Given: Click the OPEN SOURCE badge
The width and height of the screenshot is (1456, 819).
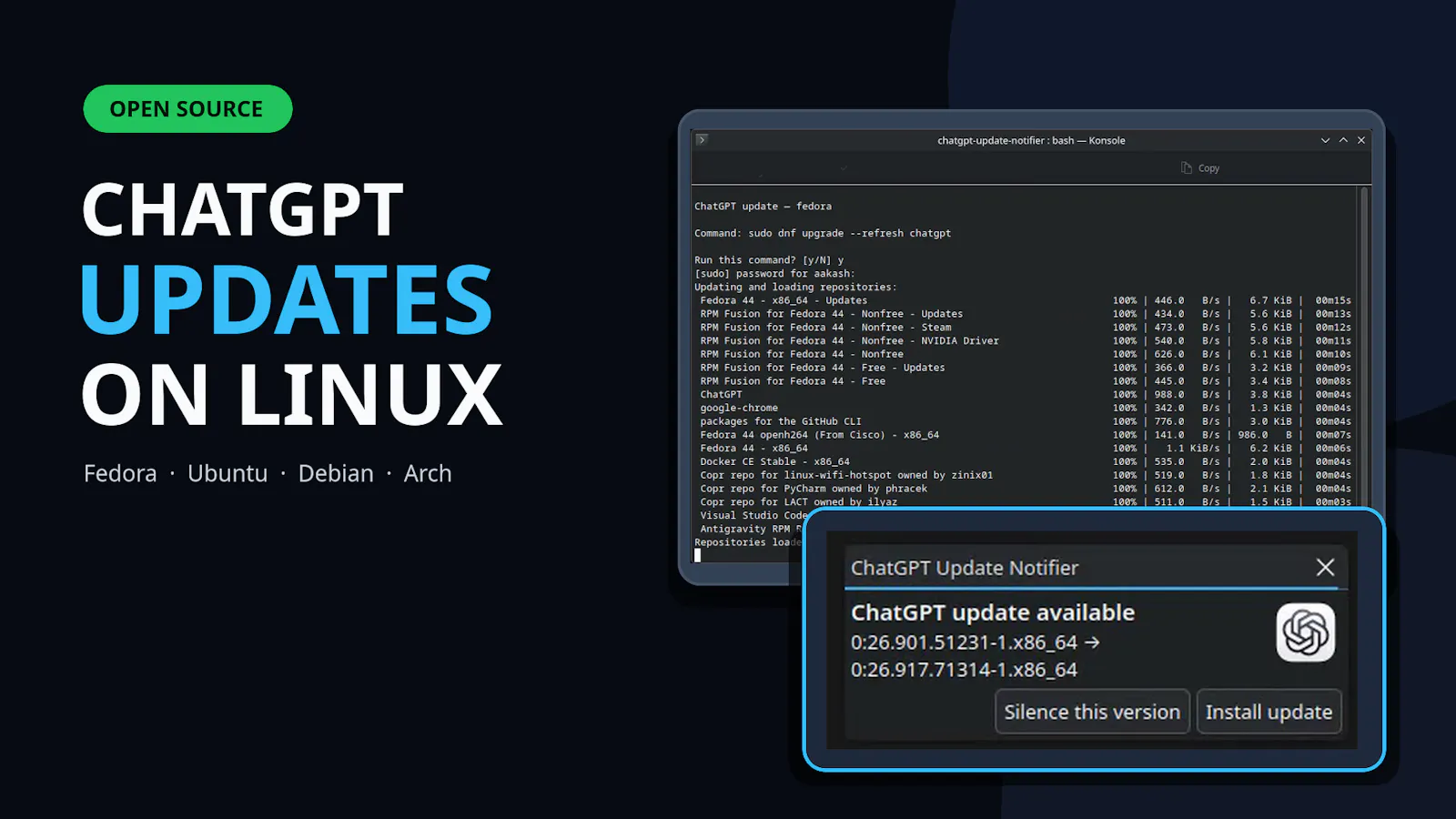Looking at the screenshot, I should pos(187,109).
